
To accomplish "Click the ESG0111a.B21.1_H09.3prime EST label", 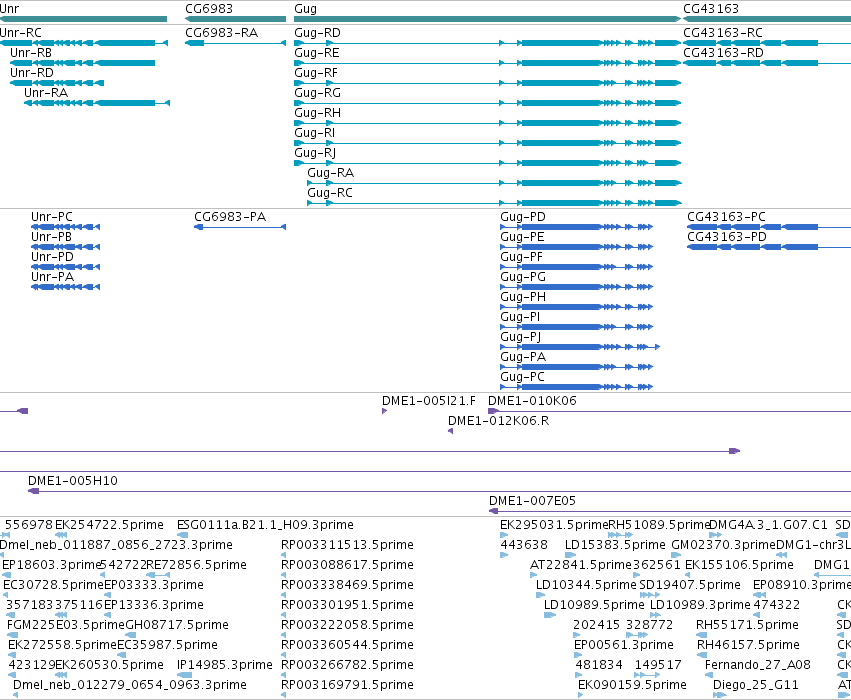I will pyautogui.click(x=265, y=525).
